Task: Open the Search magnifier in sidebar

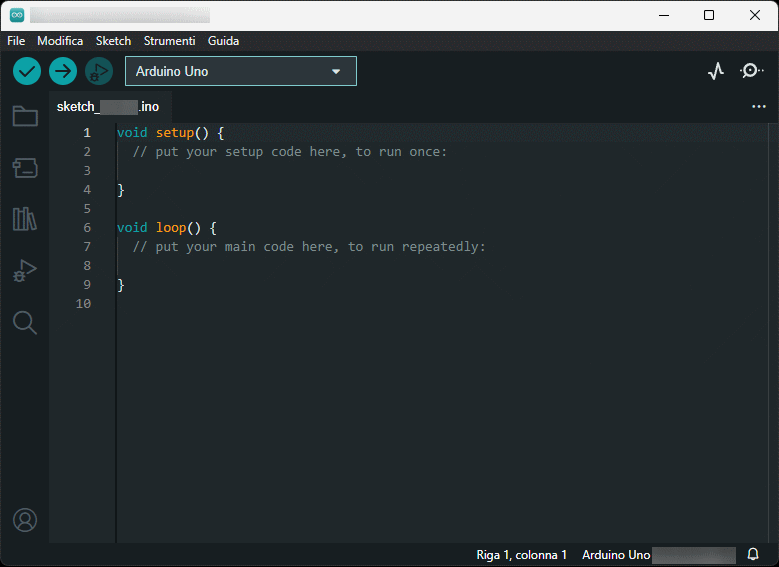Action: (x=25, y=323)
